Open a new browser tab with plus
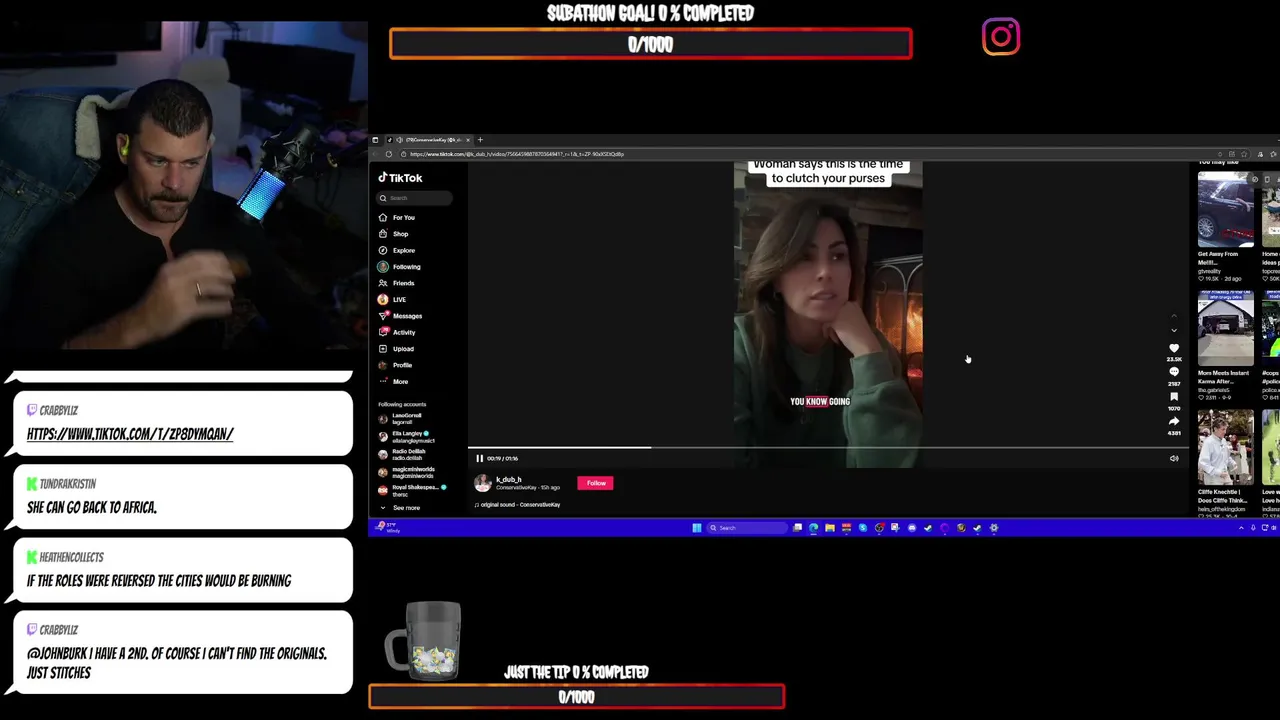1280x720 pixels. (x=480, y=140)
